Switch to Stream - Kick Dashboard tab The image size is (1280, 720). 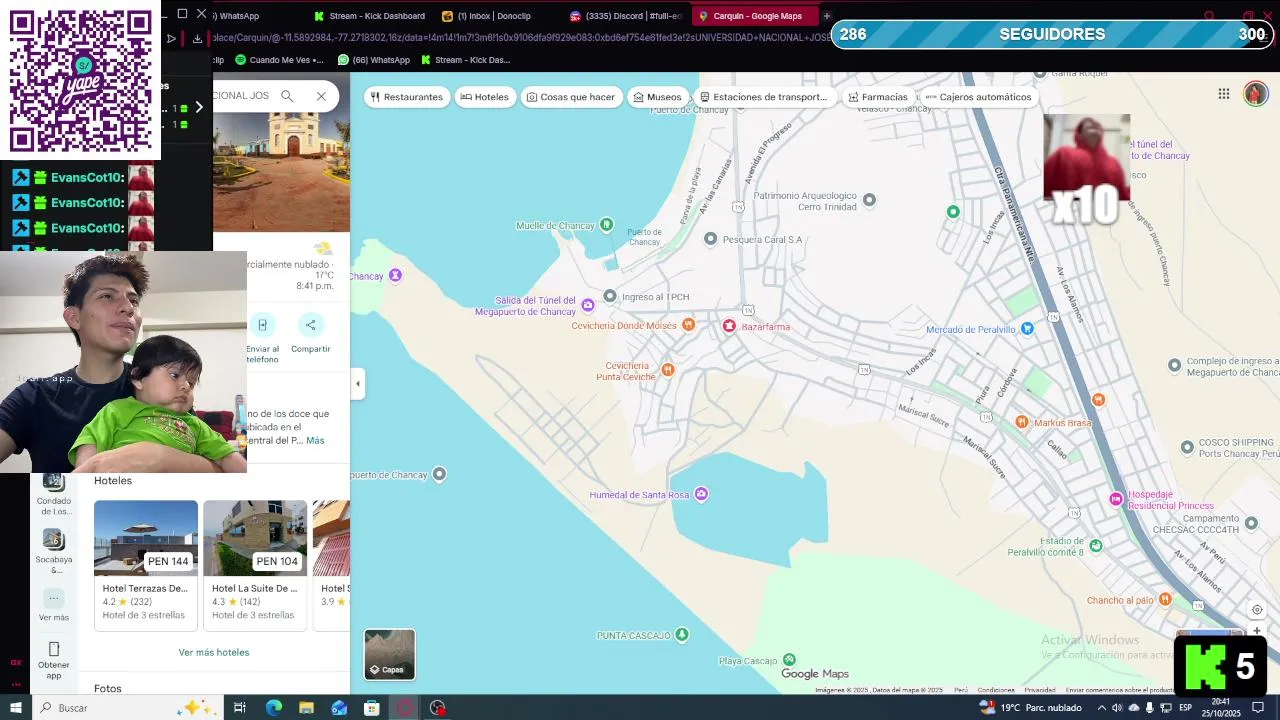pyautogui.click(x=370, y=16)
